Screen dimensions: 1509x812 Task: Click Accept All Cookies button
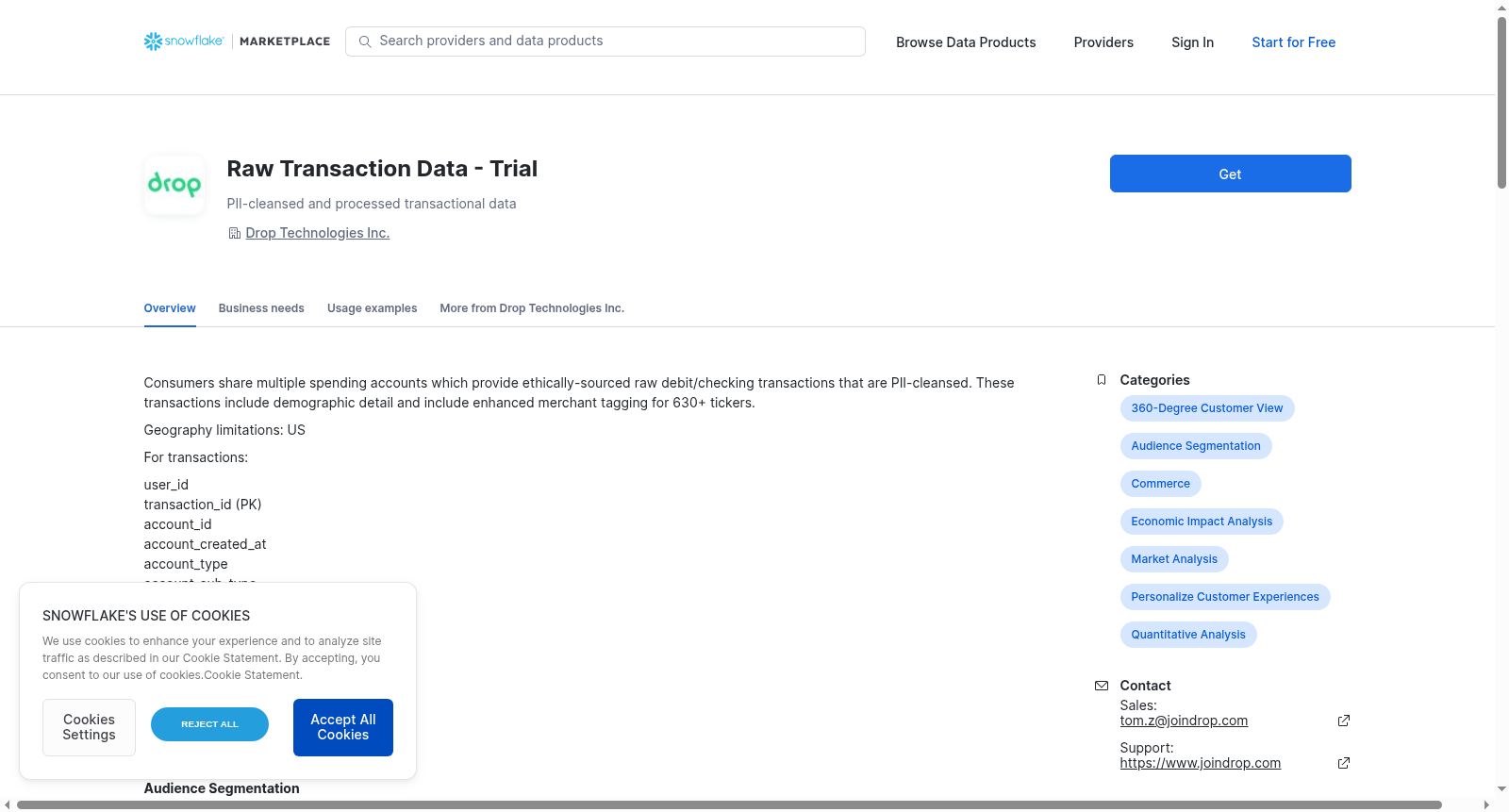[x=343, y=727]
